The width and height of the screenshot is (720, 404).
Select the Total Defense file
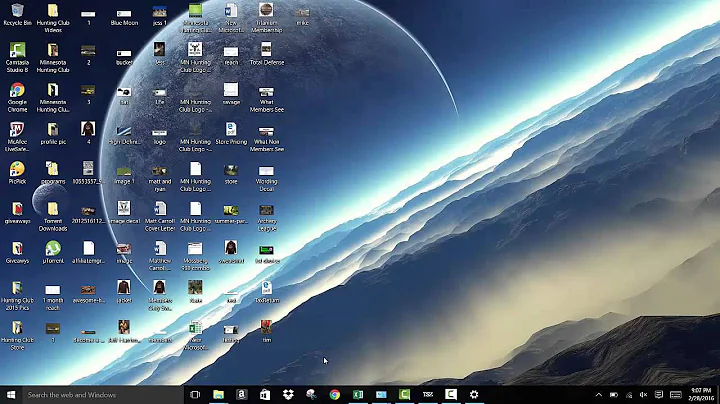coord(267,54)
